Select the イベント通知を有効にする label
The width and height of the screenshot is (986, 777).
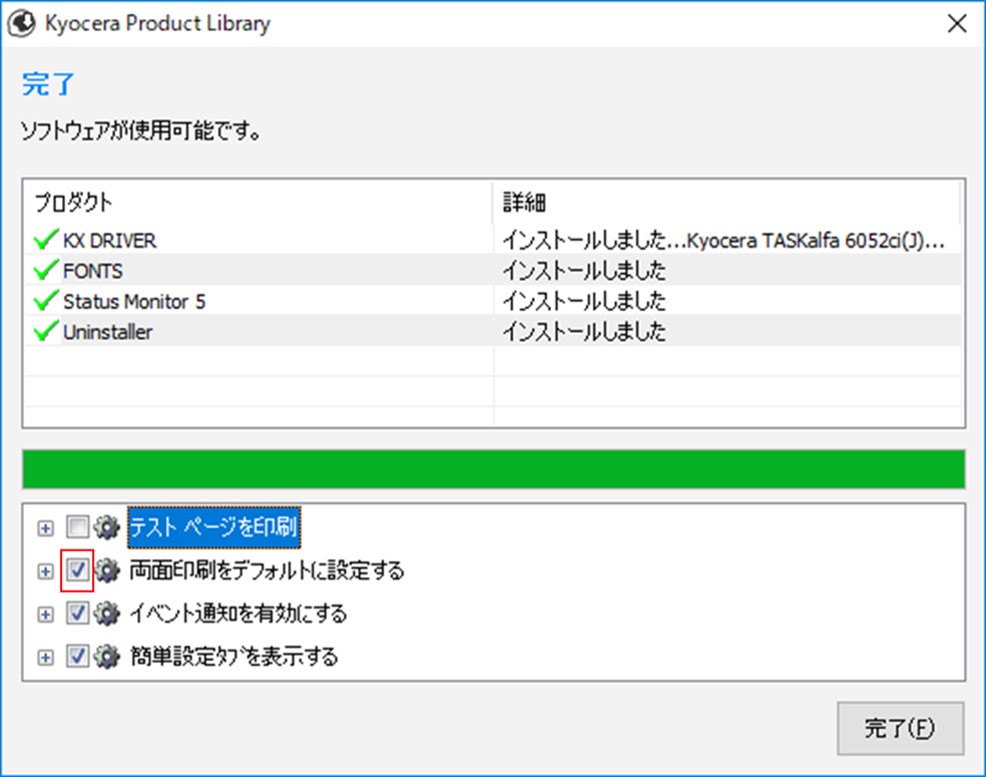(238, 613)
